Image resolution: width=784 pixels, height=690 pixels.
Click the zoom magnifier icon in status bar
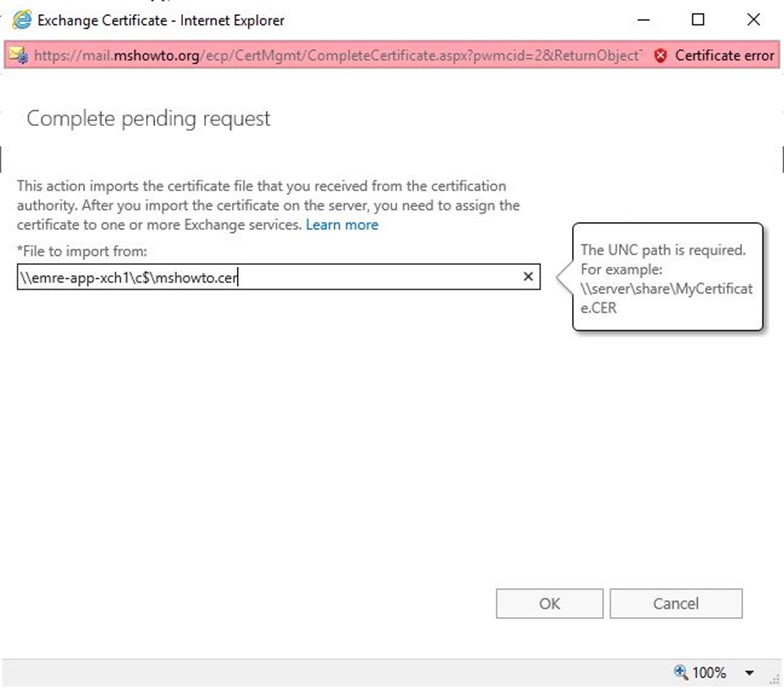pyautogui.click(x=680, y=672)
